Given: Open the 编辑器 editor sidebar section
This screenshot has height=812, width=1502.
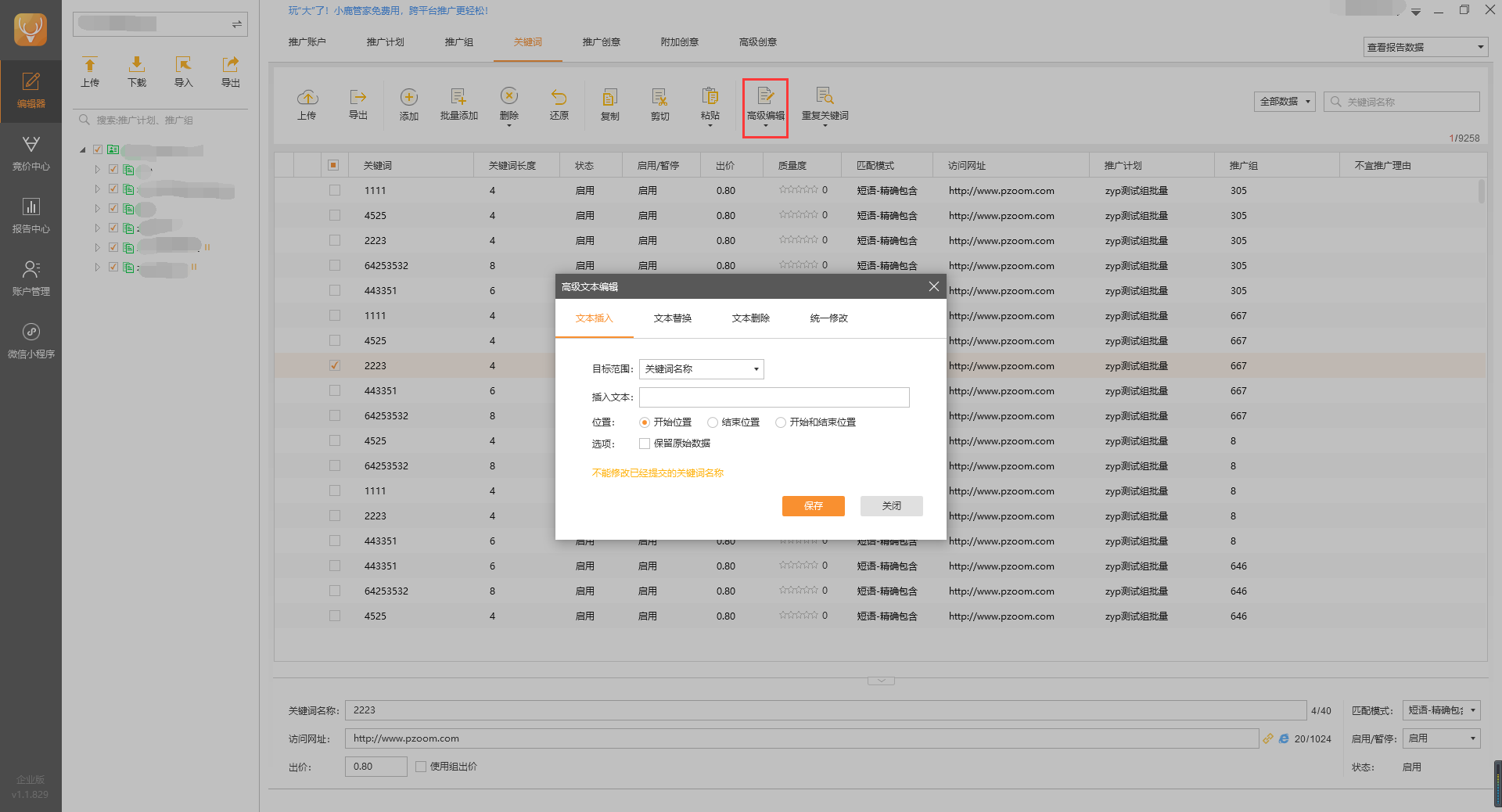Looking at the screenshot, I should point(31,91).
